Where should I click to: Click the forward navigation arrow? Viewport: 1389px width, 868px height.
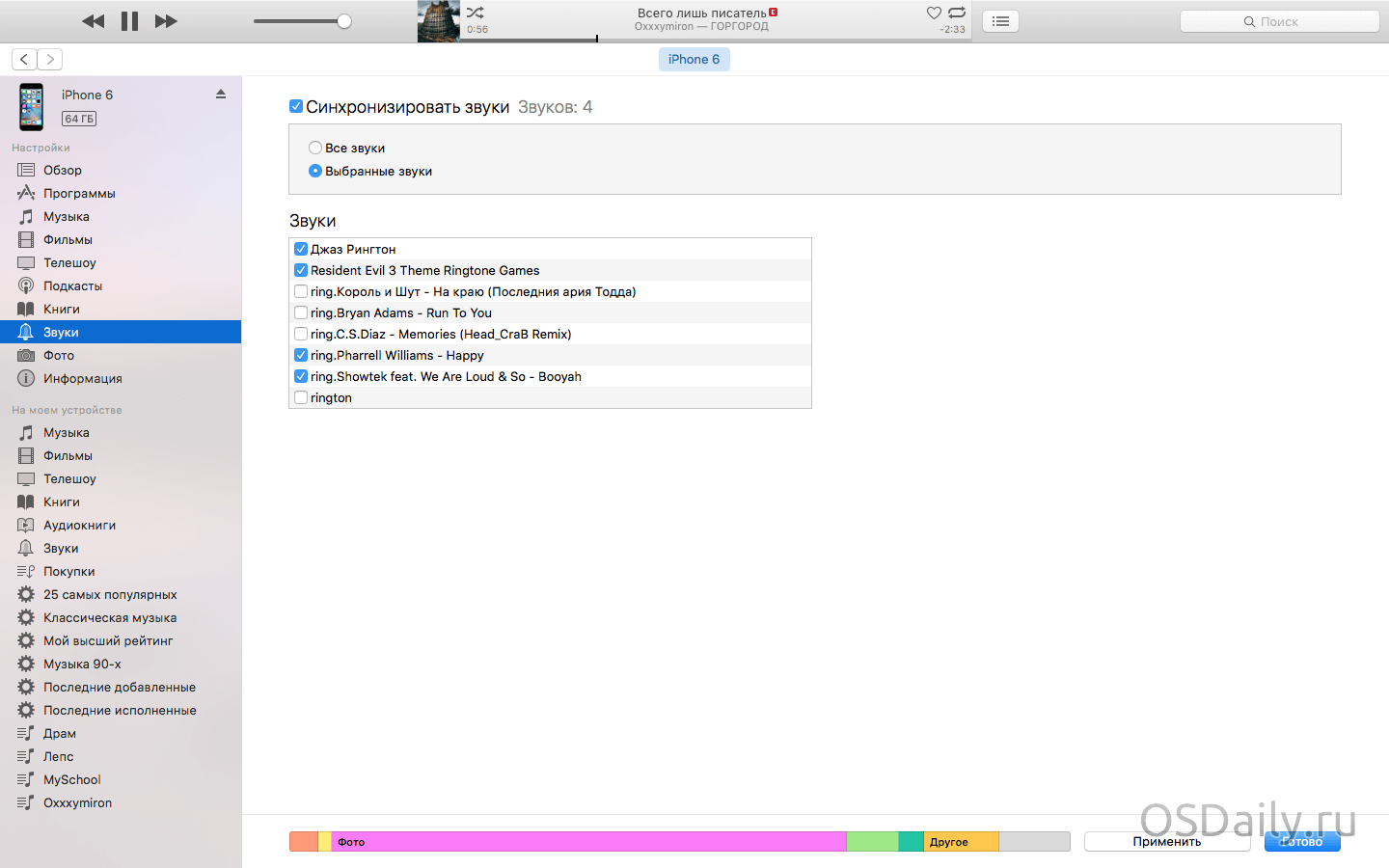tap(50, 59)
